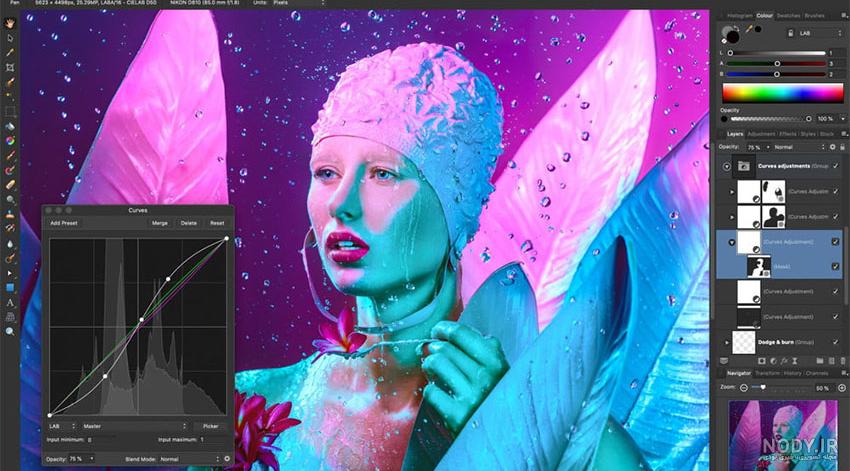
Task: Open Layers panel gear settings
Action: 833,147
